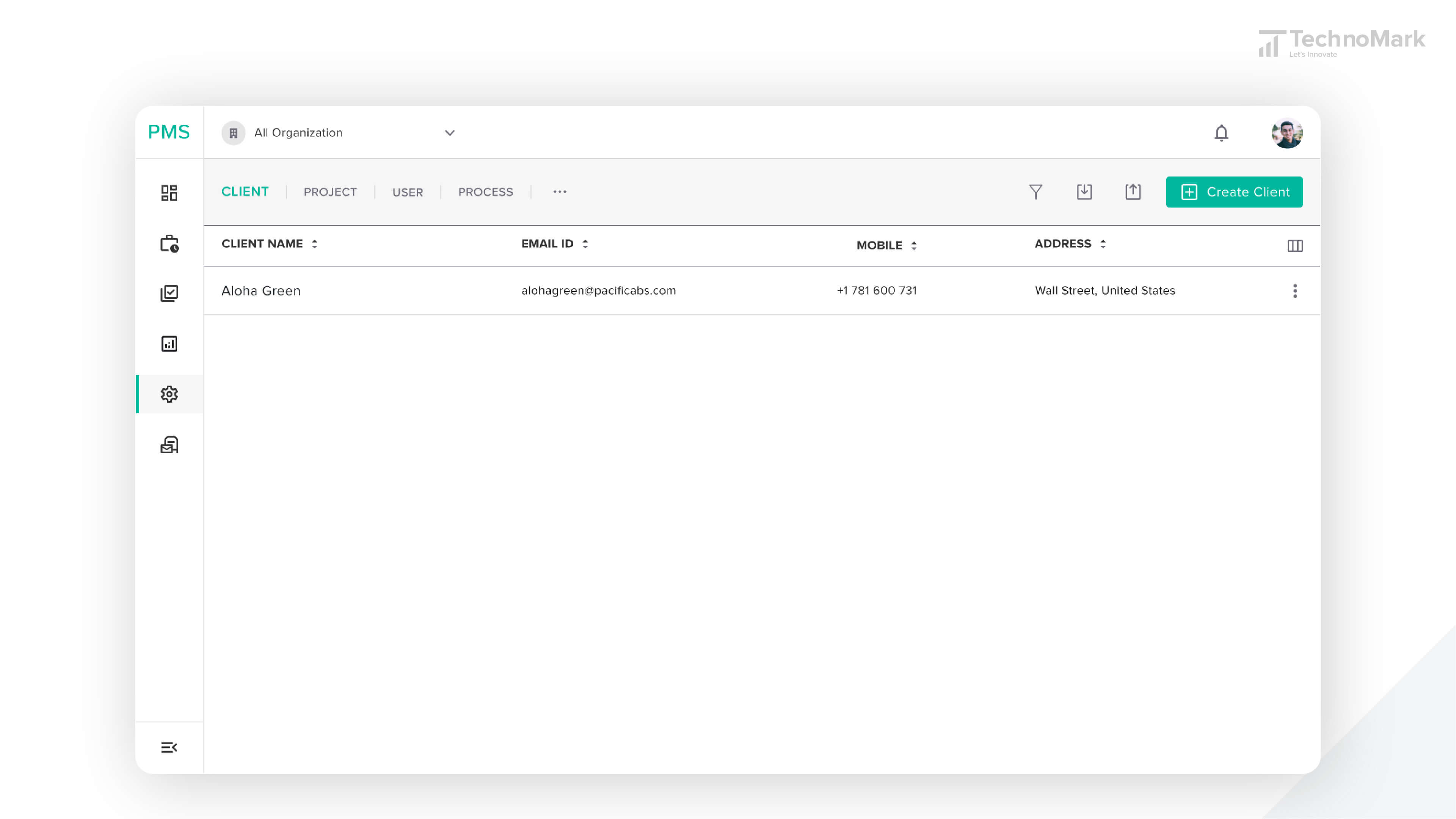Viewport: 1456px width, 819px height.
Task: Click the Create Client button
Action: pos(1234,192)
